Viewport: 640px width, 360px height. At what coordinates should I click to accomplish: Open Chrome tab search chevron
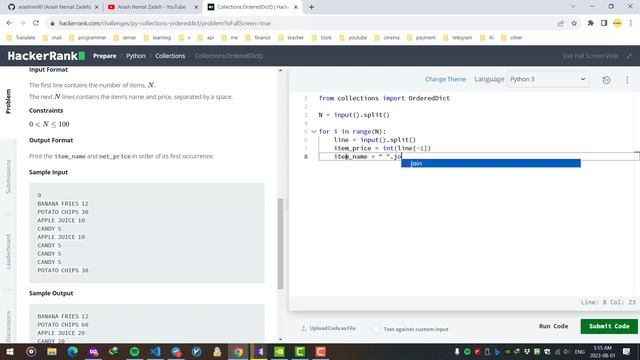[x=573, y=7]
